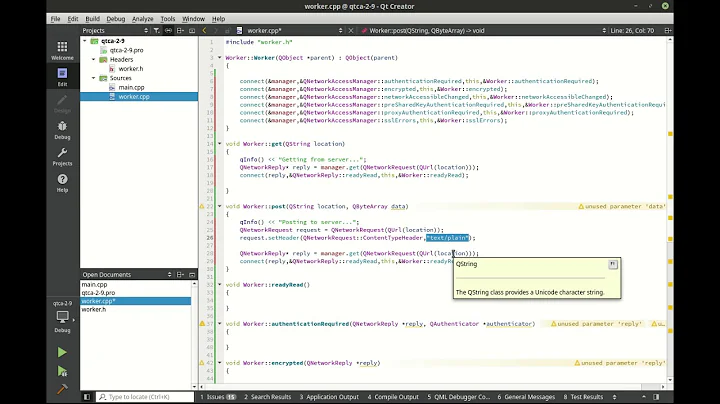Show the General Messages pane
Viewport: 720px width, 404px height.
[x=526, y=397]
